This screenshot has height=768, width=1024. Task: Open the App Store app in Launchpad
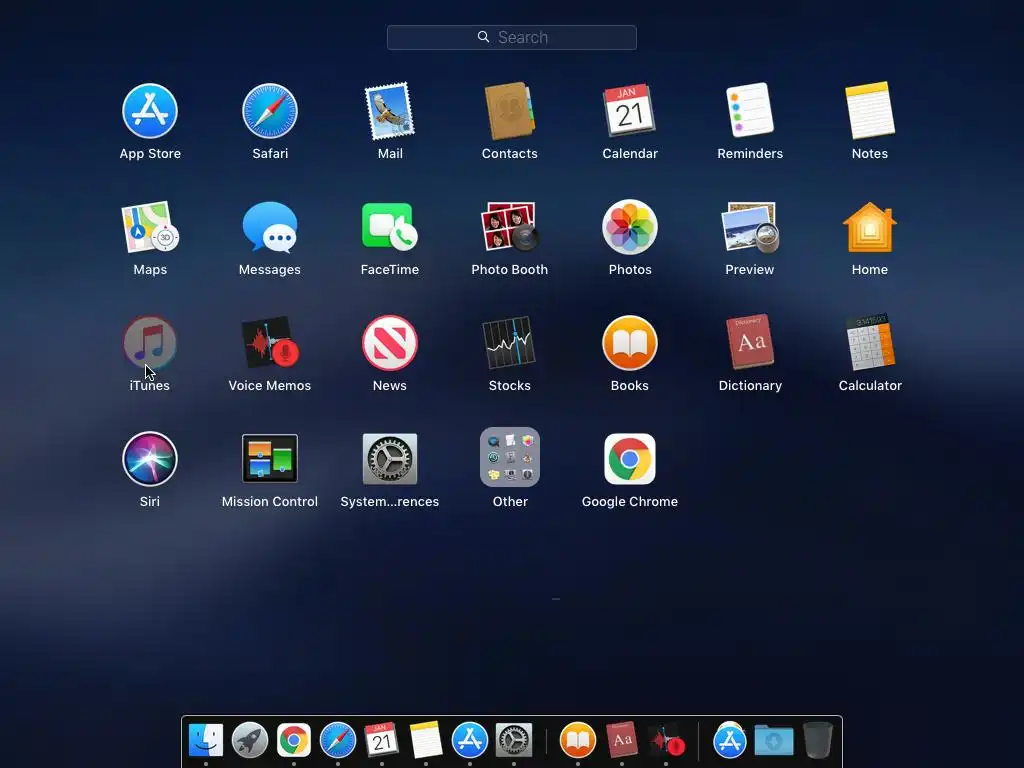(150, 111)
